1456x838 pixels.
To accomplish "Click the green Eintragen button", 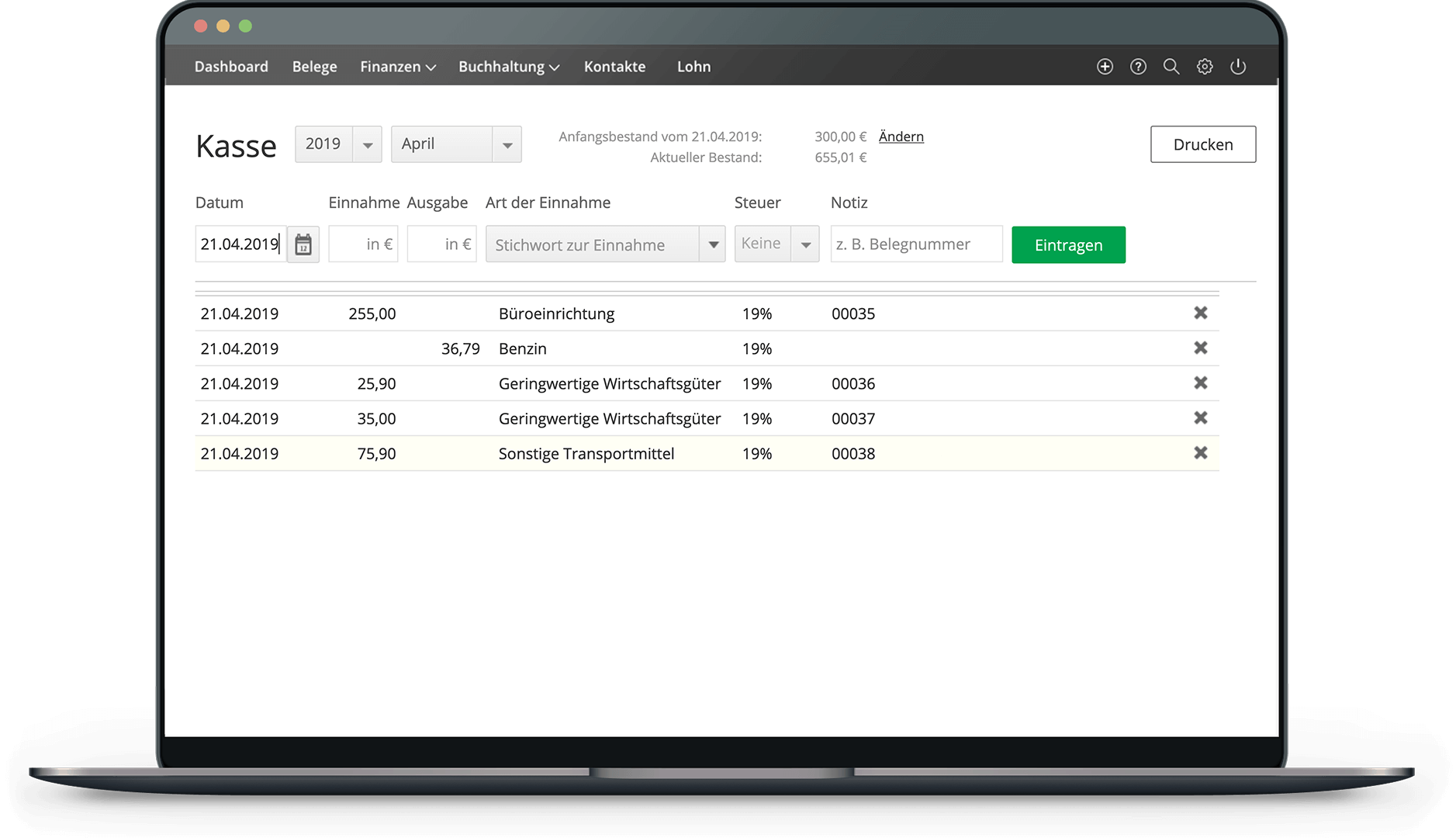I will (x=1068, y=245).
